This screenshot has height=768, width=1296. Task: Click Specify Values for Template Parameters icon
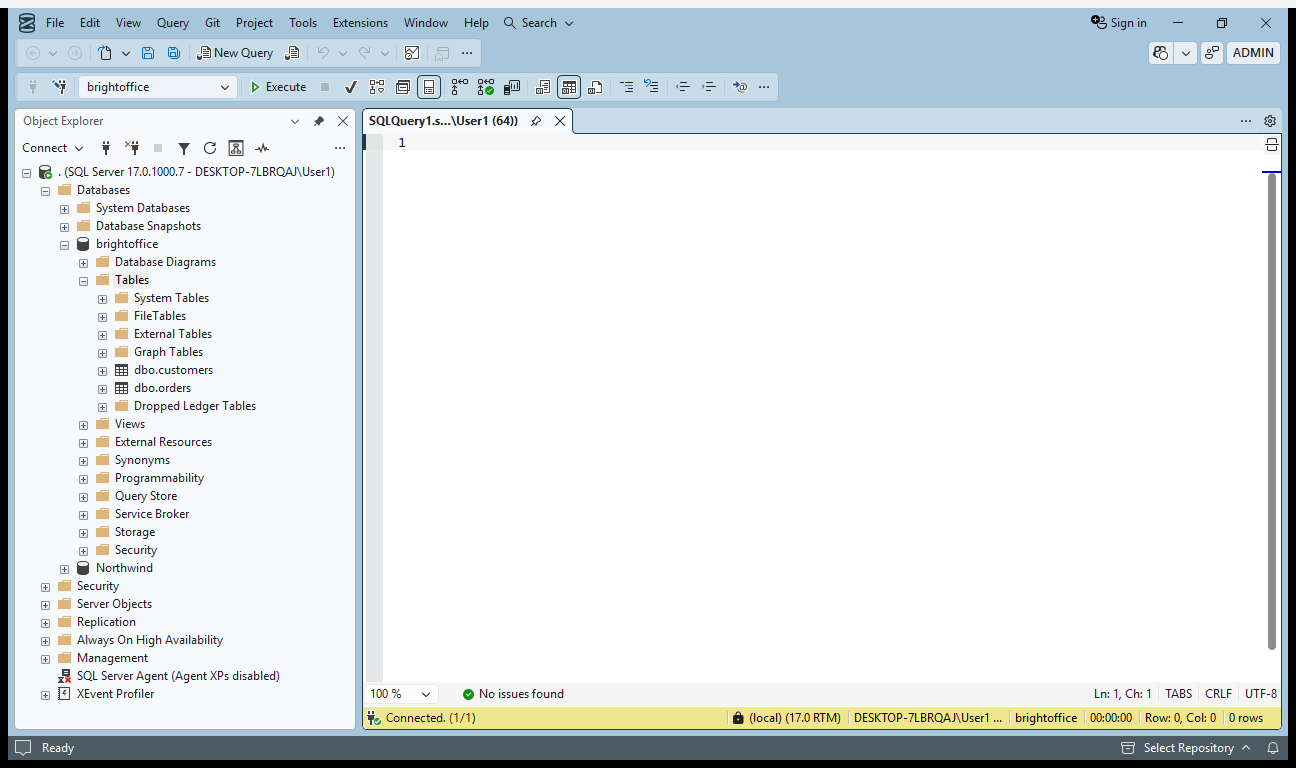point(740,87)
